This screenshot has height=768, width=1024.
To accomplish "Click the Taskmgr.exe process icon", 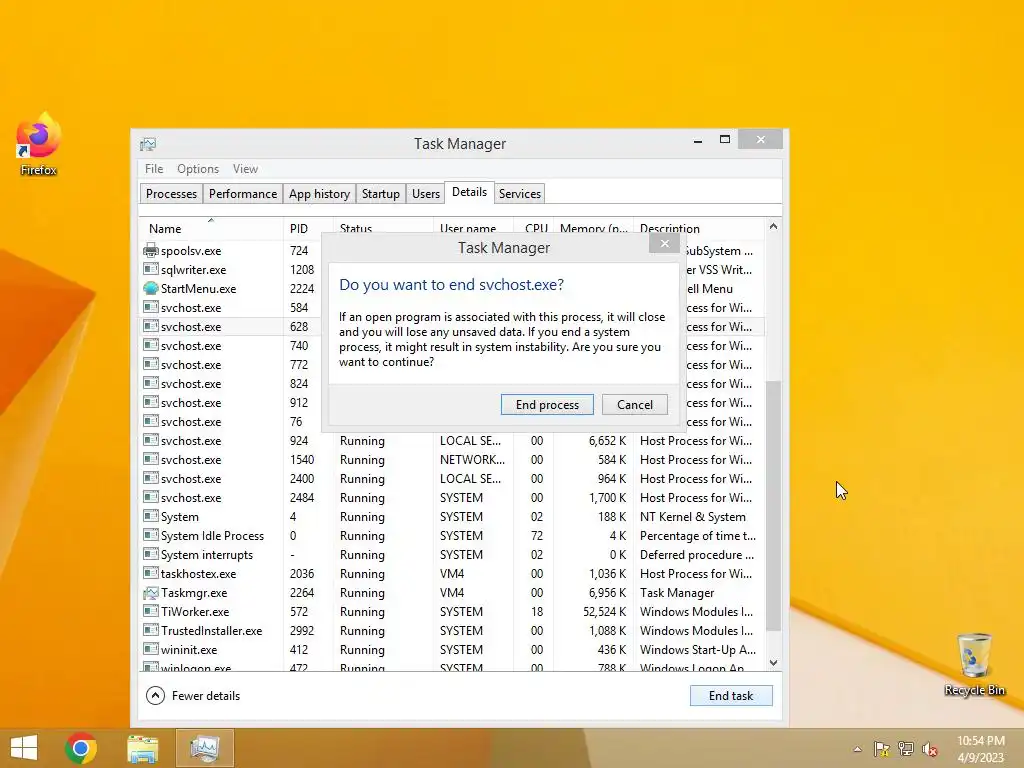I will [151, 592].
